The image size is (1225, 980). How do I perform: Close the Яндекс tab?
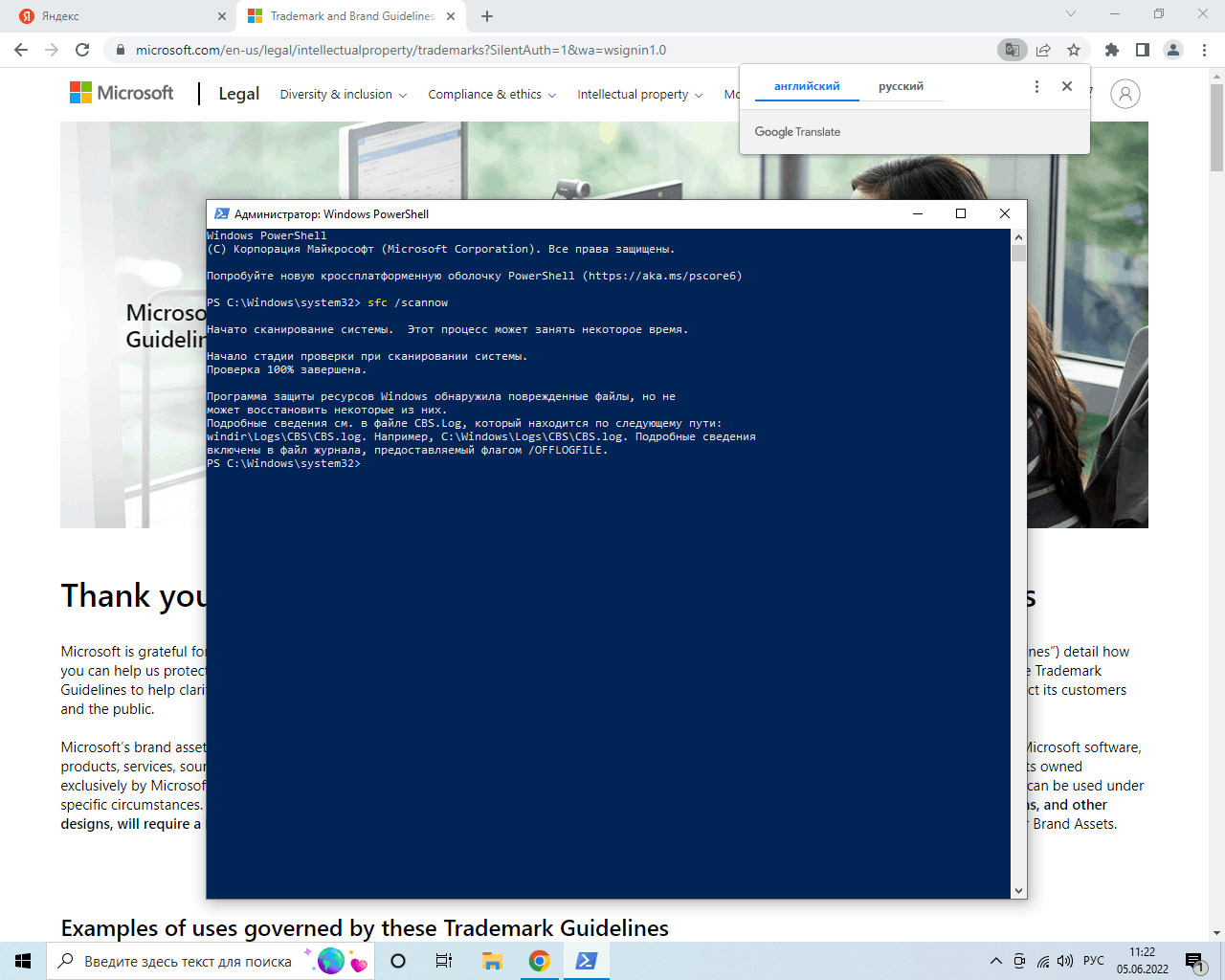tap(222, 16)
